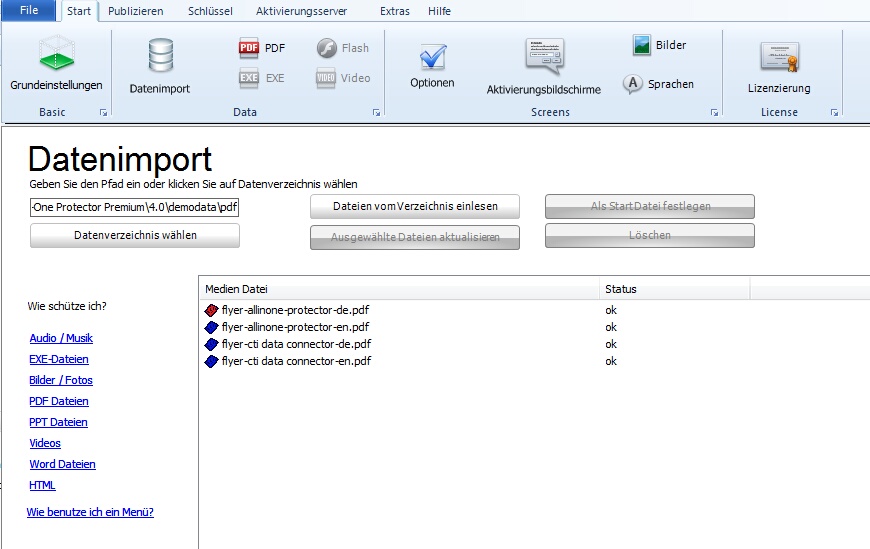
Task: Open the EXE-Dateien help link
Action: click(59, 359)
